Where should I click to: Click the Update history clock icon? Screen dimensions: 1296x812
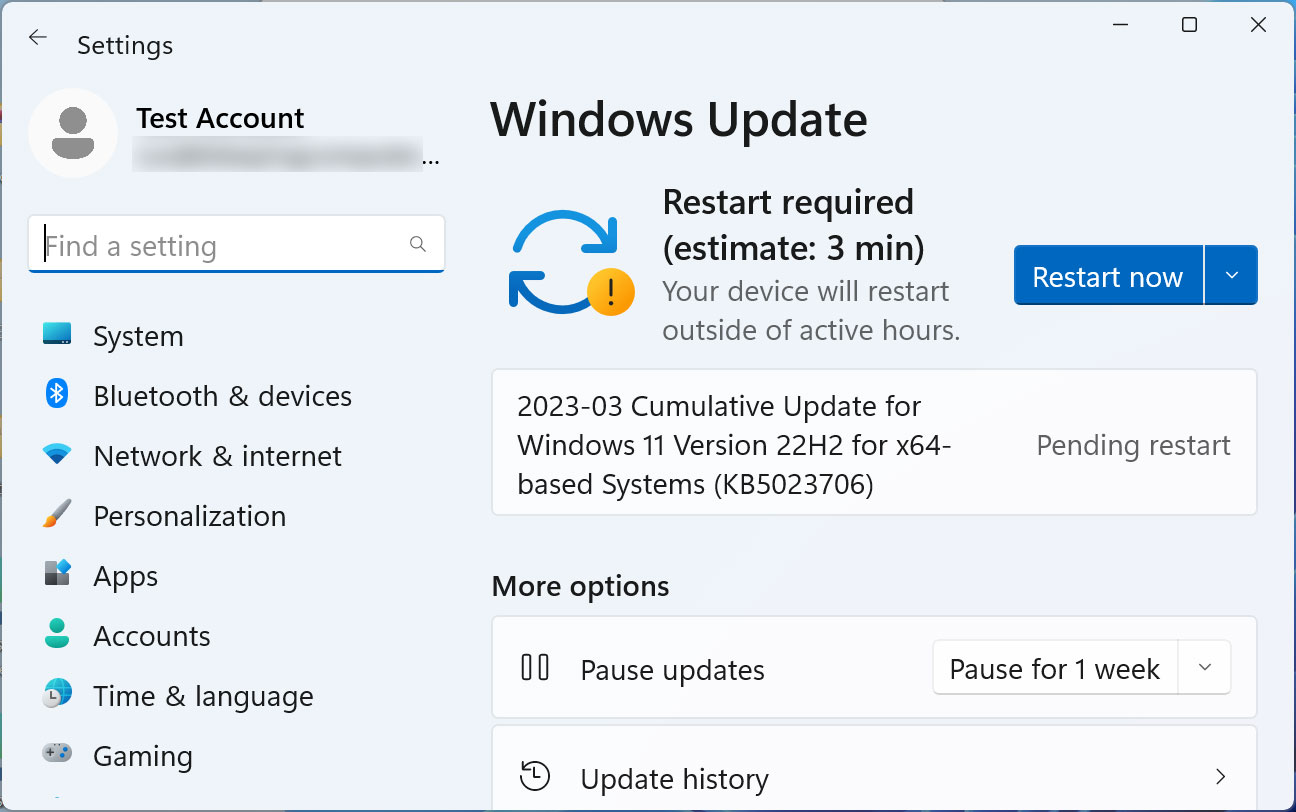535,777
